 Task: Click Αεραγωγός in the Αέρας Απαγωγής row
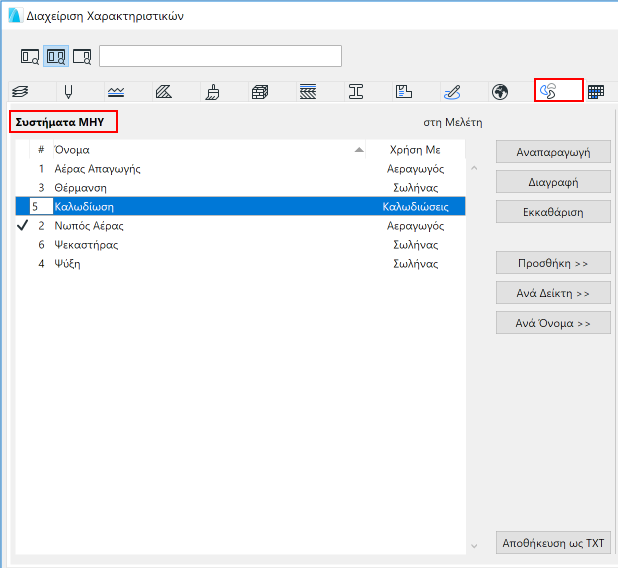(x=415, y=169)
